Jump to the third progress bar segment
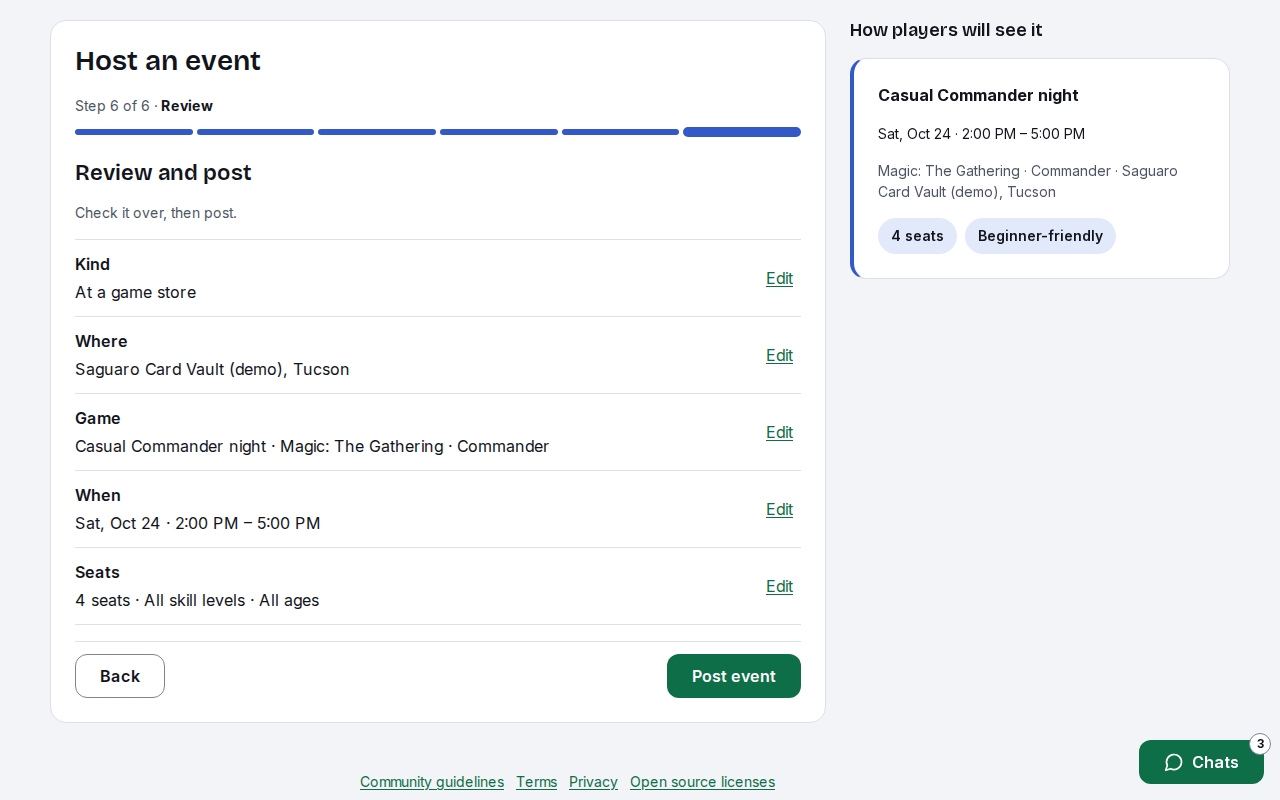This screenshot has height=800, width=1280. tap(377, 132)
